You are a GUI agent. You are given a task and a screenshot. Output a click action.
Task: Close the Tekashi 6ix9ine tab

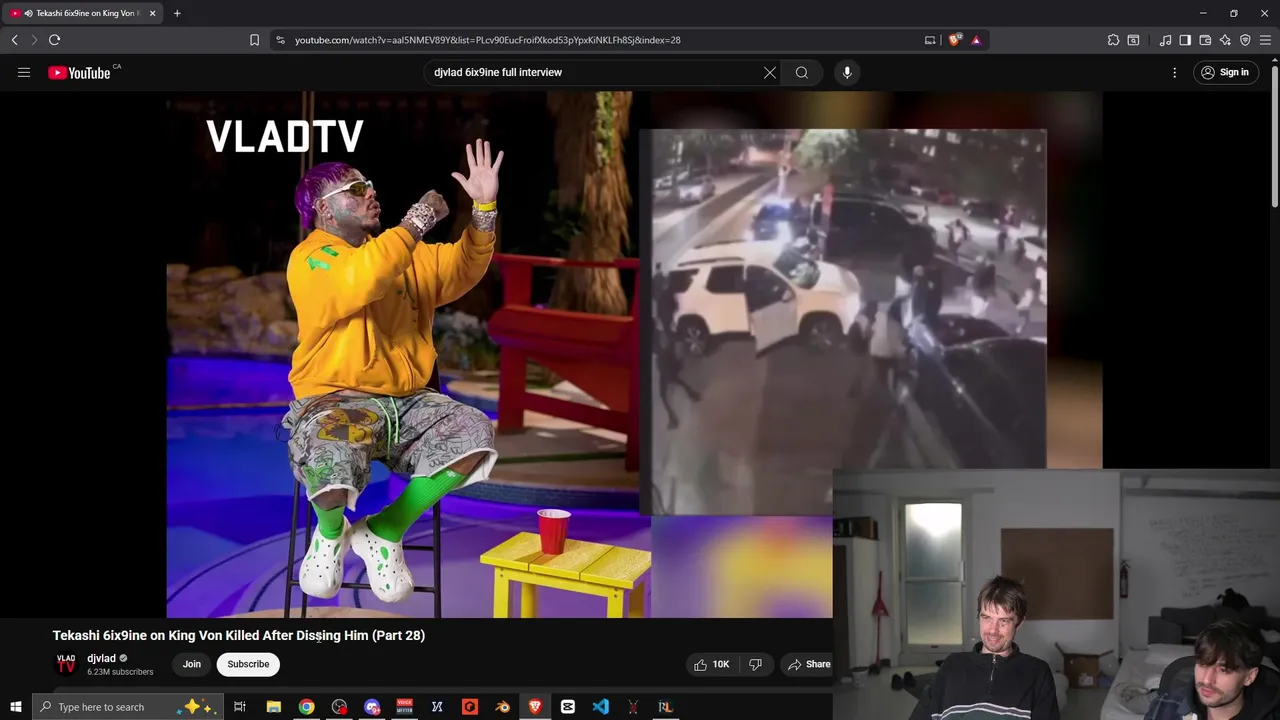152,13
